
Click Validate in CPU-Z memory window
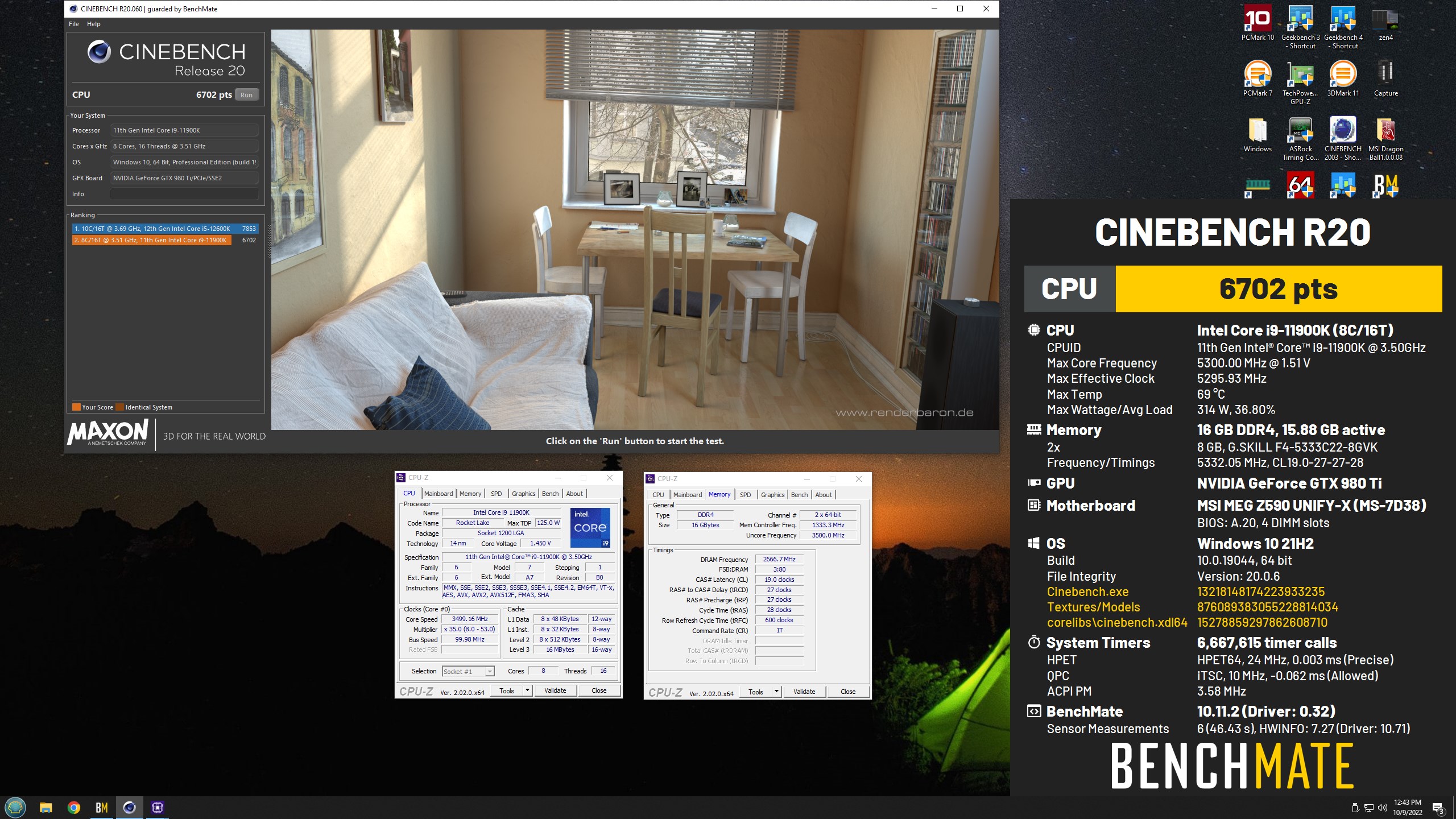pos(804,692)
